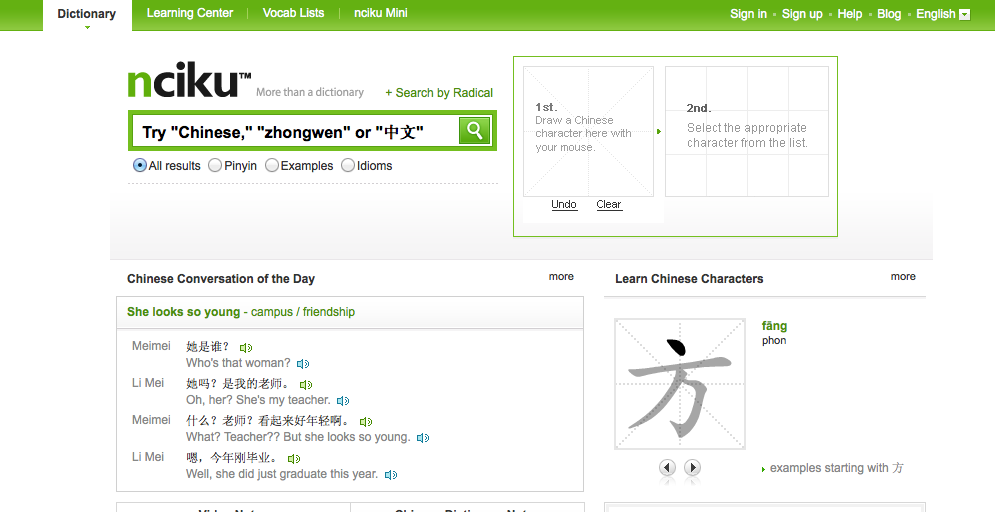This screenshot has width=995, height=512.
Task: Play audio for "Who's that woman?"
Action: (303, 364)
